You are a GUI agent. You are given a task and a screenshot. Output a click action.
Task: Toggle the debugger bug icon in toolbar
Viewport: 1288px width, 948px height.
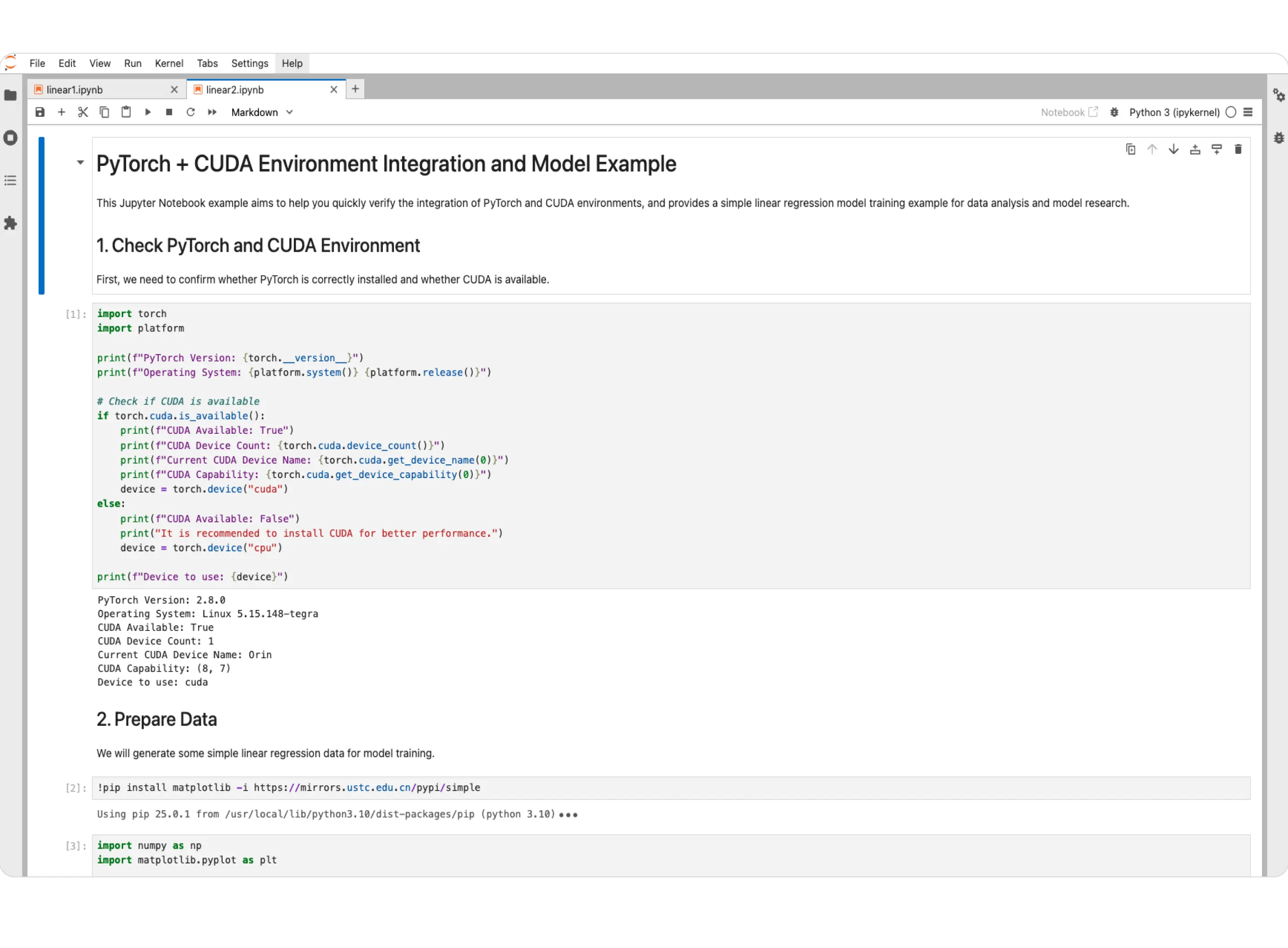click(1114, 113)
